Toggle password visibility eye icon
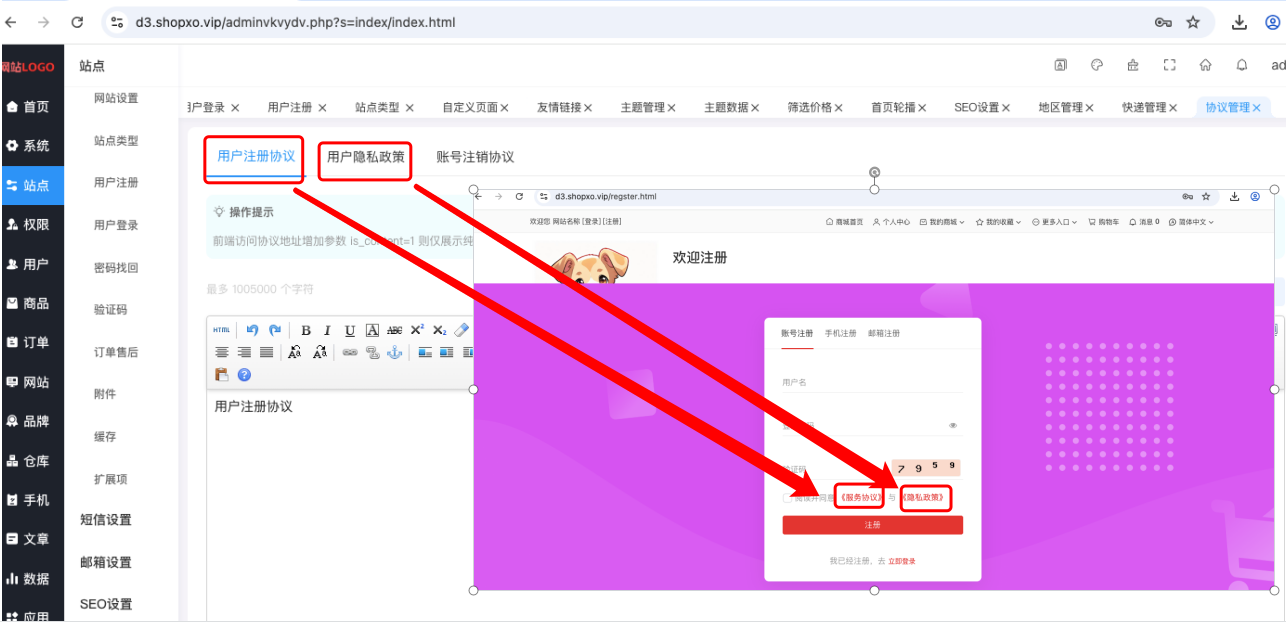Viewport: 1286px width, 622px height. pyautogui.click(x=953, y=425)
